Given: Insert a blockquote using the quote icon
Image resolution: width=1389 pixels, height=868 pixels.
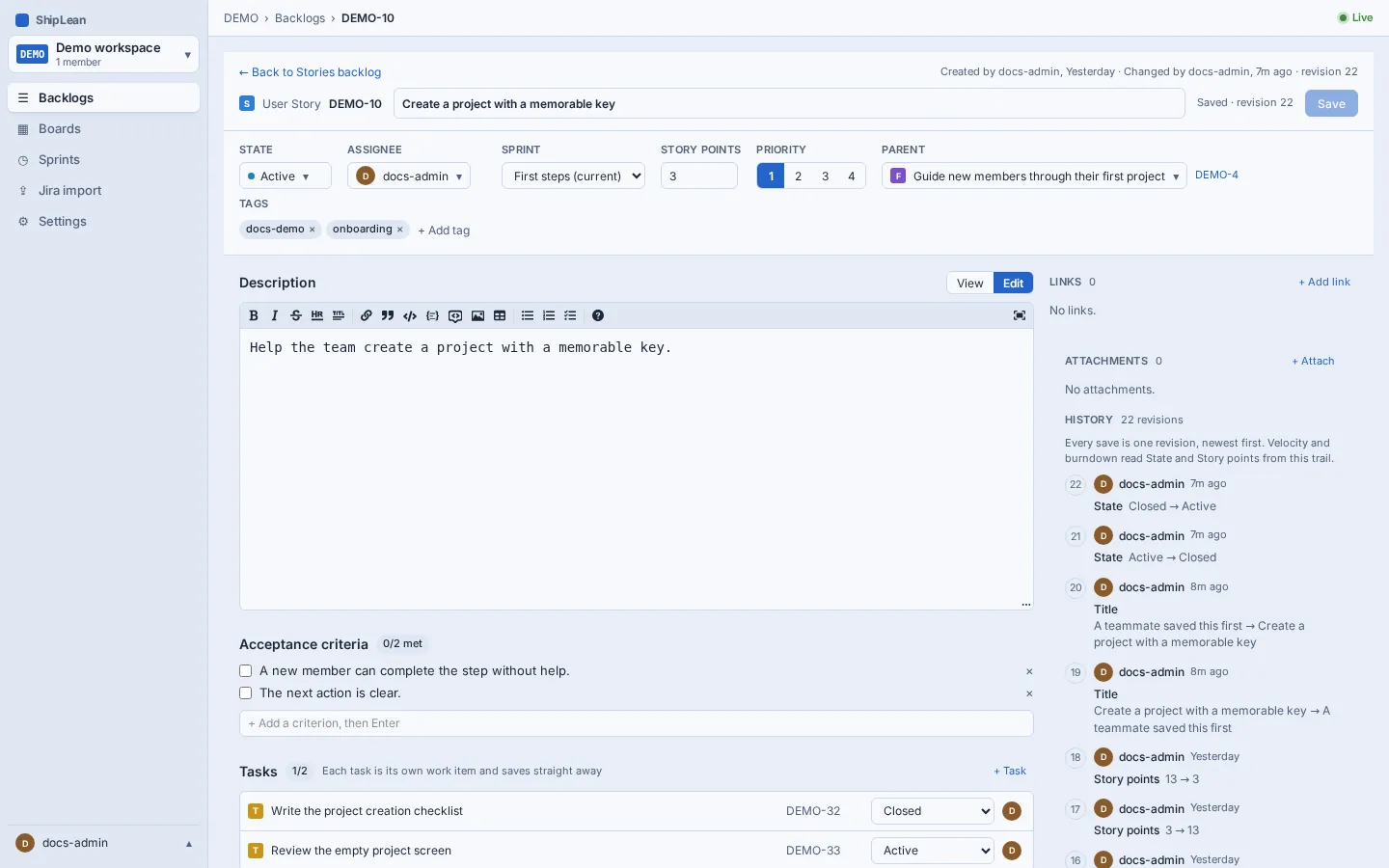Looking at the screenshot, I should click(x=388, y=315).
